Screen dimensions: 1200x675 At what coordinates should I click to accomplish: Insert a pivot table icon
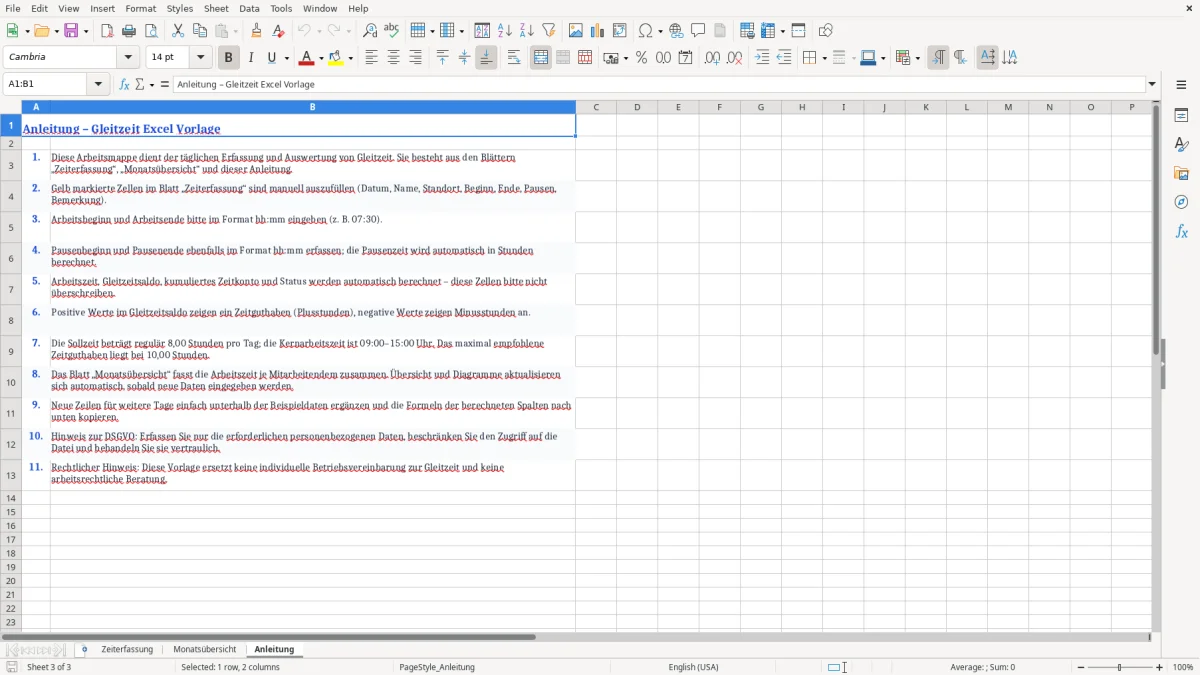click(620, 31)
